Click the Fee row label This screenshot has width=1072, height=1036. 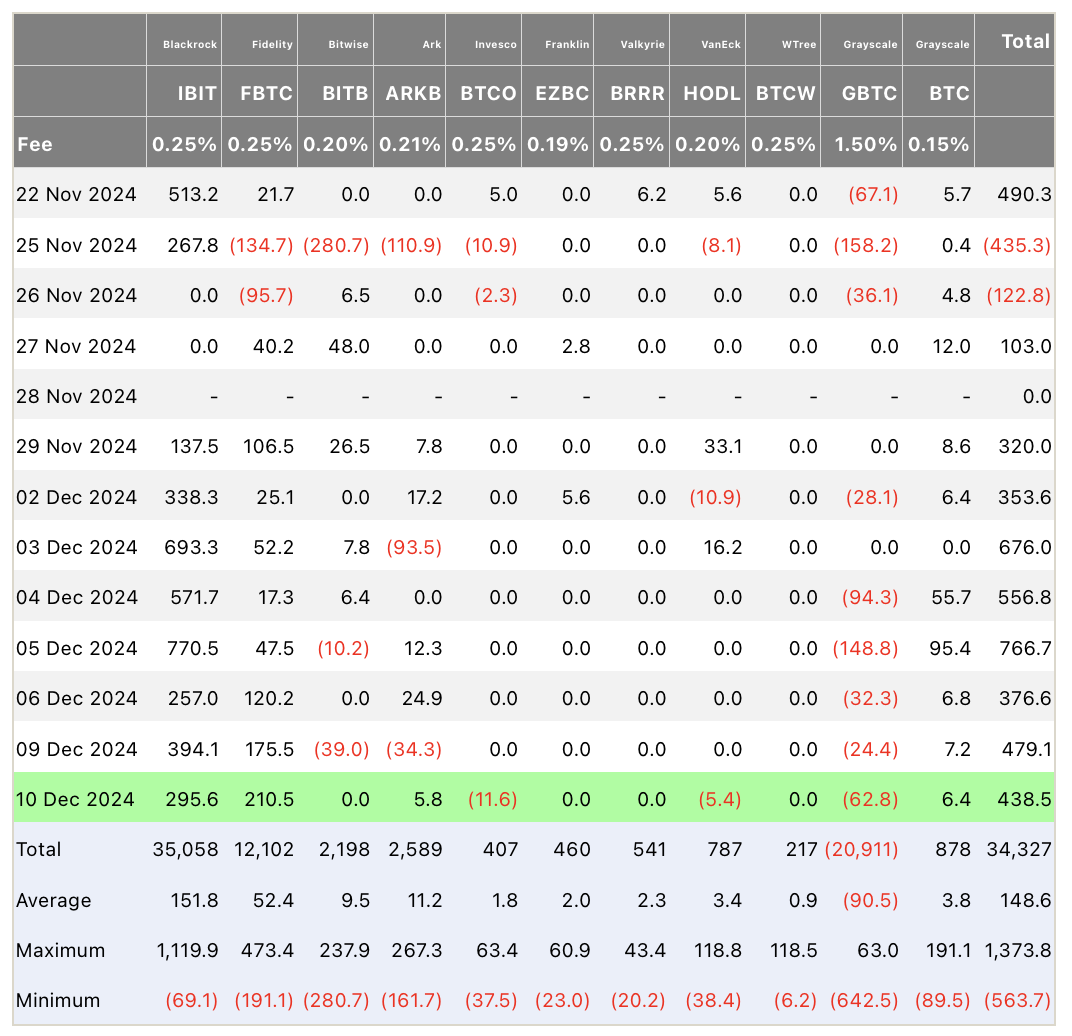click(34, 144)
